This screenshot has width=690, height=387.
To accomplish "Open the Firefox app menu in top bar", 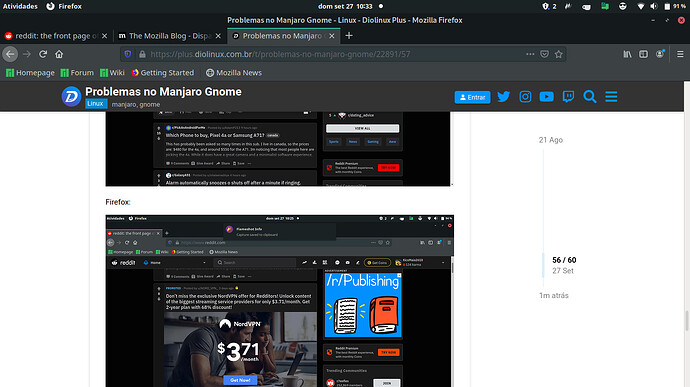I will point(64,6).
